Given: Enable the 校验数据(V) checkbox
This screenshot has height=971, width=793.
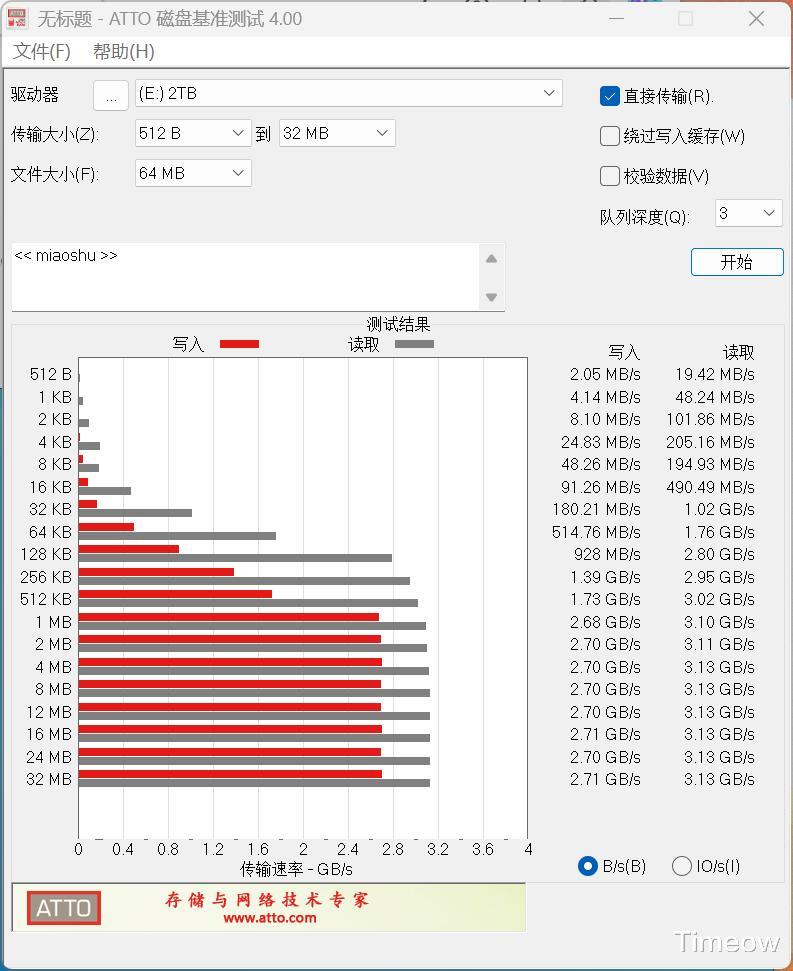Looking at the screenshot, I should (610, 176).
